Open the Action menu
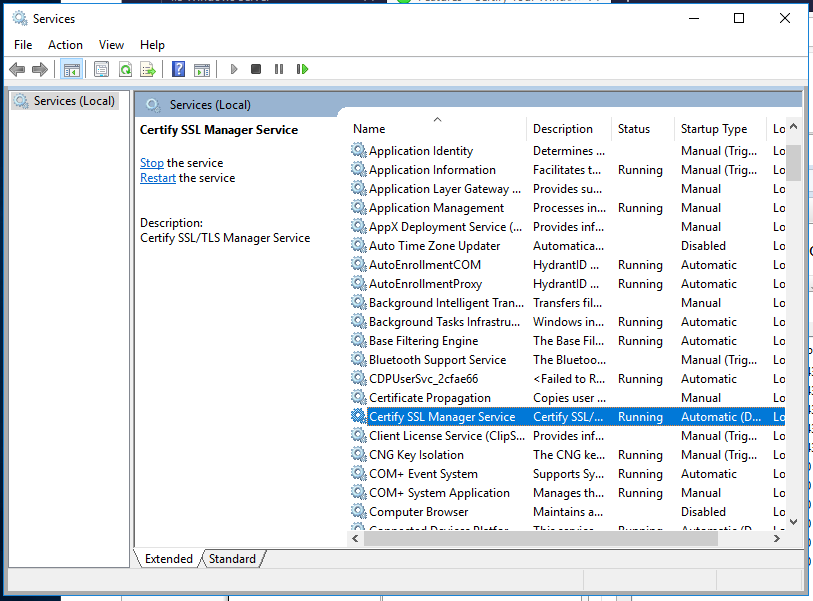813x601 pixels. (65, 45)
